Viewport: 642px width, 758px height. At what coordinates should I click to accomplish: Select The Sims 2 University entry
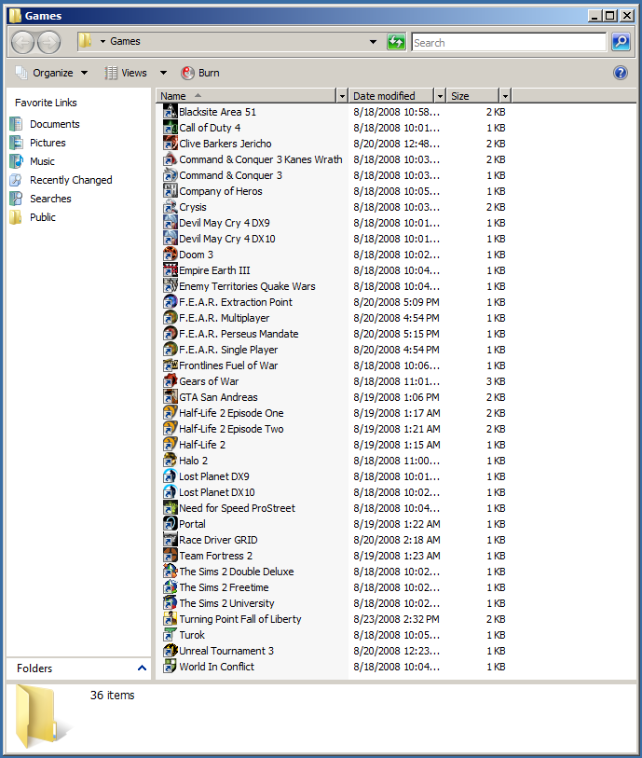pos(226,603)
